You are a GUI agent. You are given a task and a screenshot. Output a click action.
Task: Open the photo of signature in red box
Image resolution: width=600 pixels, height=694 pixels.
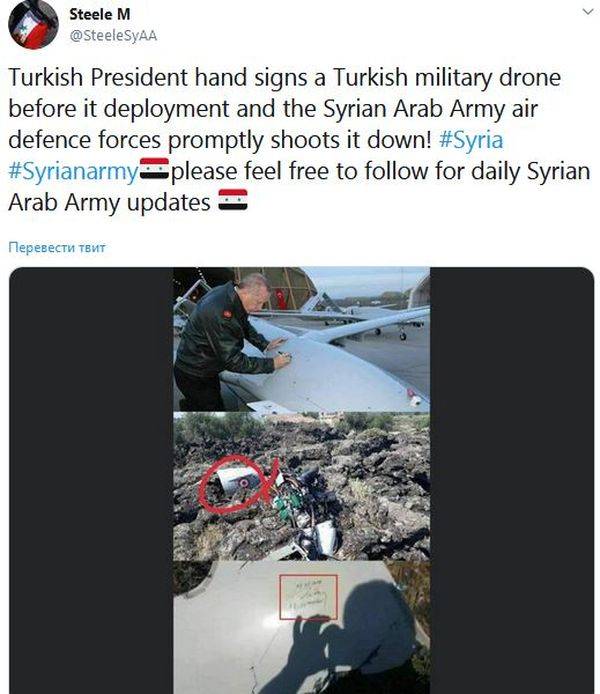click(301, 627)
